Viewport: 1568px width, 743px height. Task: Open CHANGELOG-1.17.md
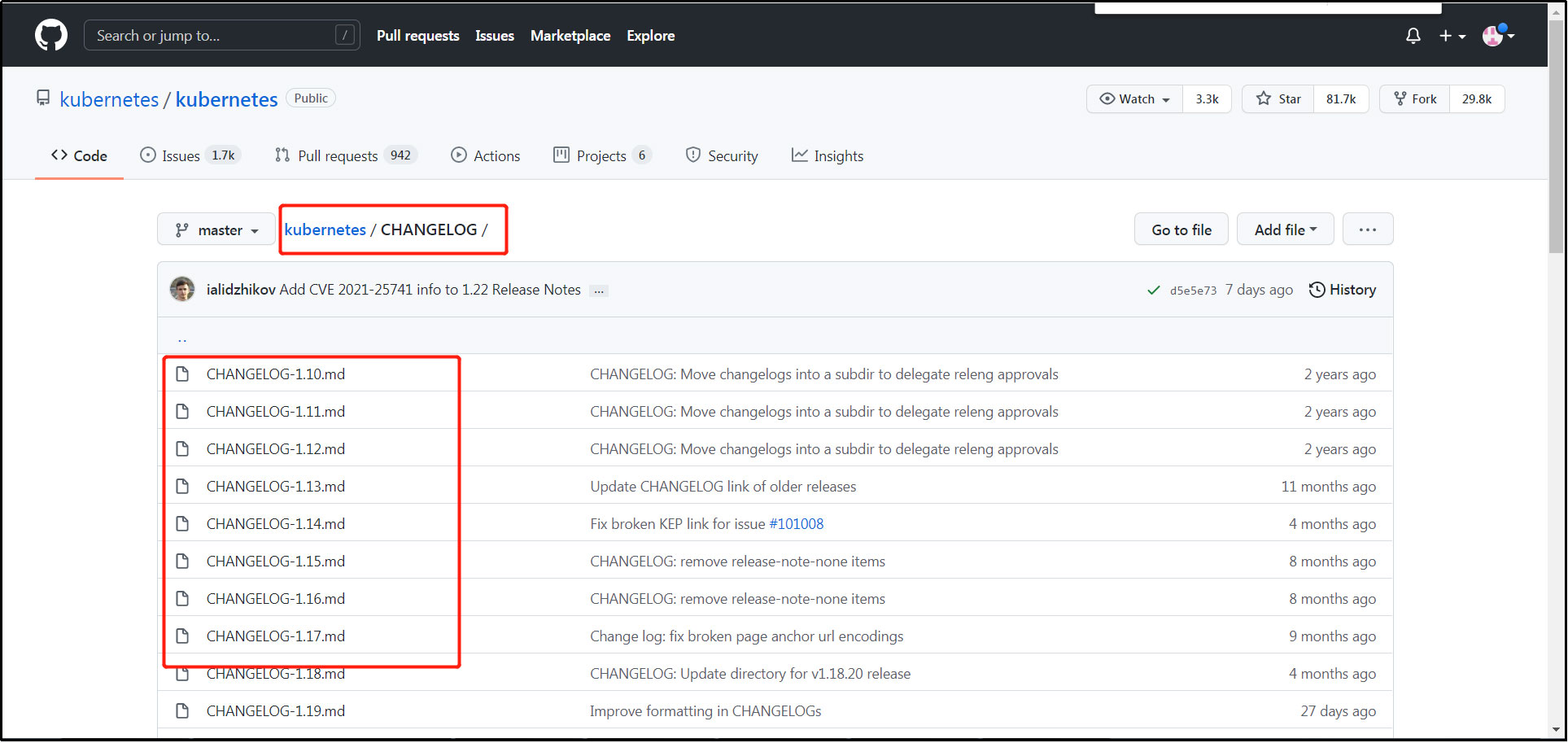pos(276,636)
